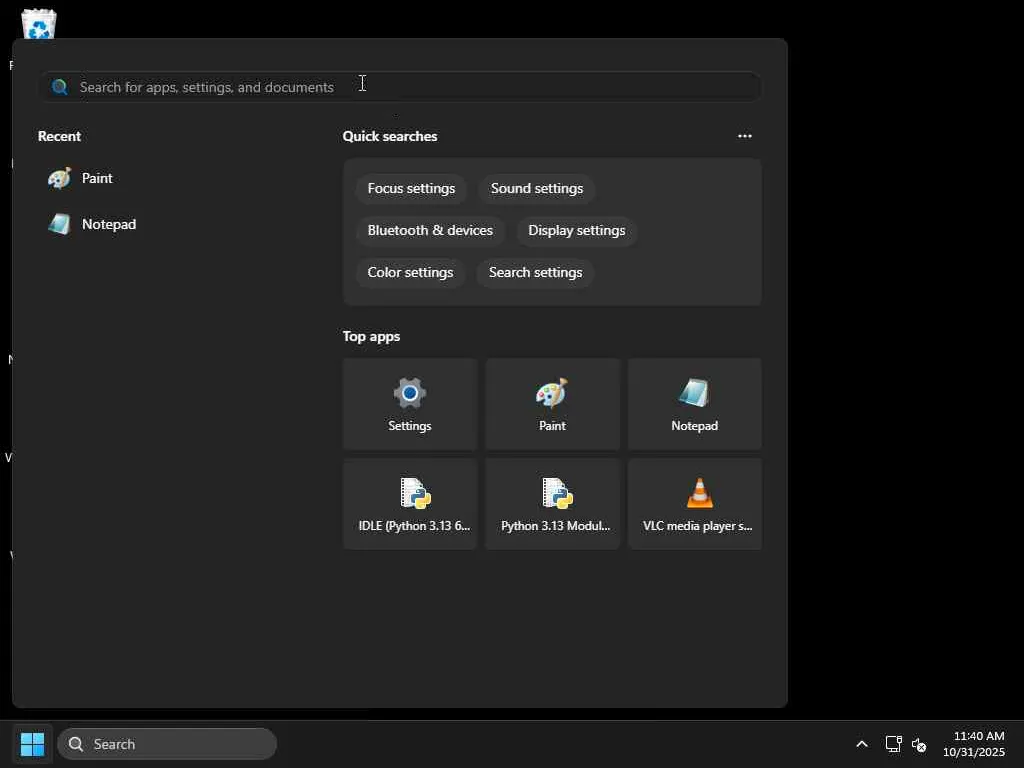The height and width of the screenshot is (768, 1024).
Task: Click the search field for apps, settings, documents
Action: (x=400, y=87)
